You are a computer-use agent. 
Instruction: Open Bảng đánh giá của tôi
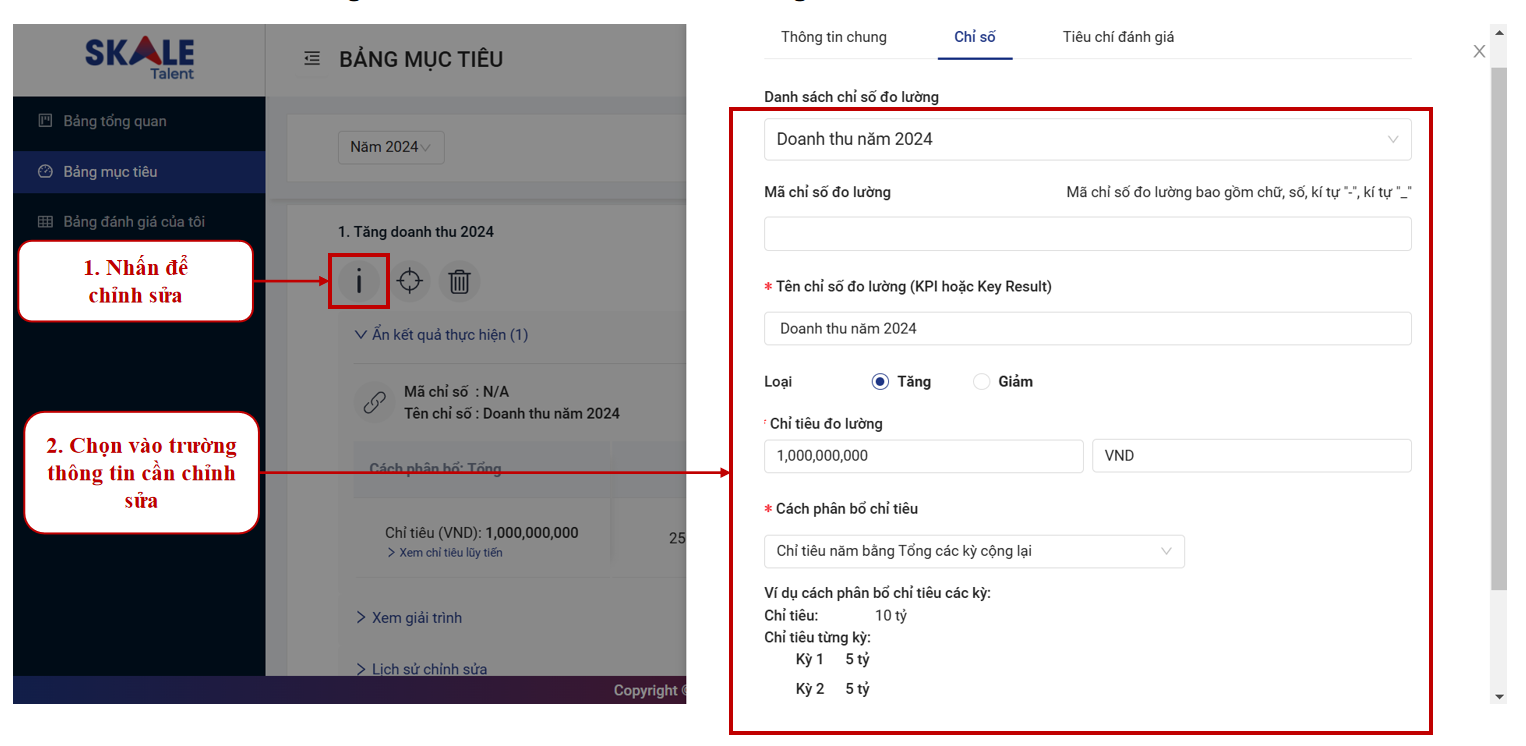133,222
